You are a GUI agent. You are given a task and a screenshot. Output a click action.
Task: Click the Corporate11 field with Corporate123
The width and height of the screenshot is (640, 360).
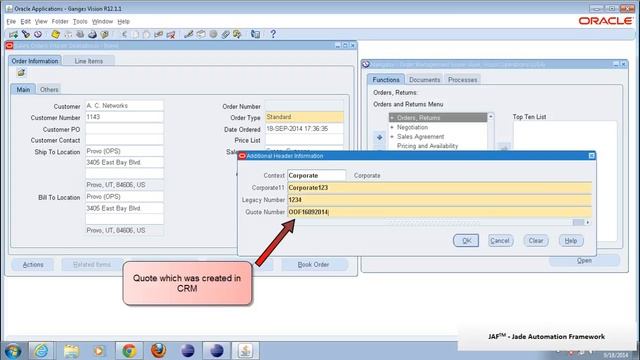tap(440, 188)
